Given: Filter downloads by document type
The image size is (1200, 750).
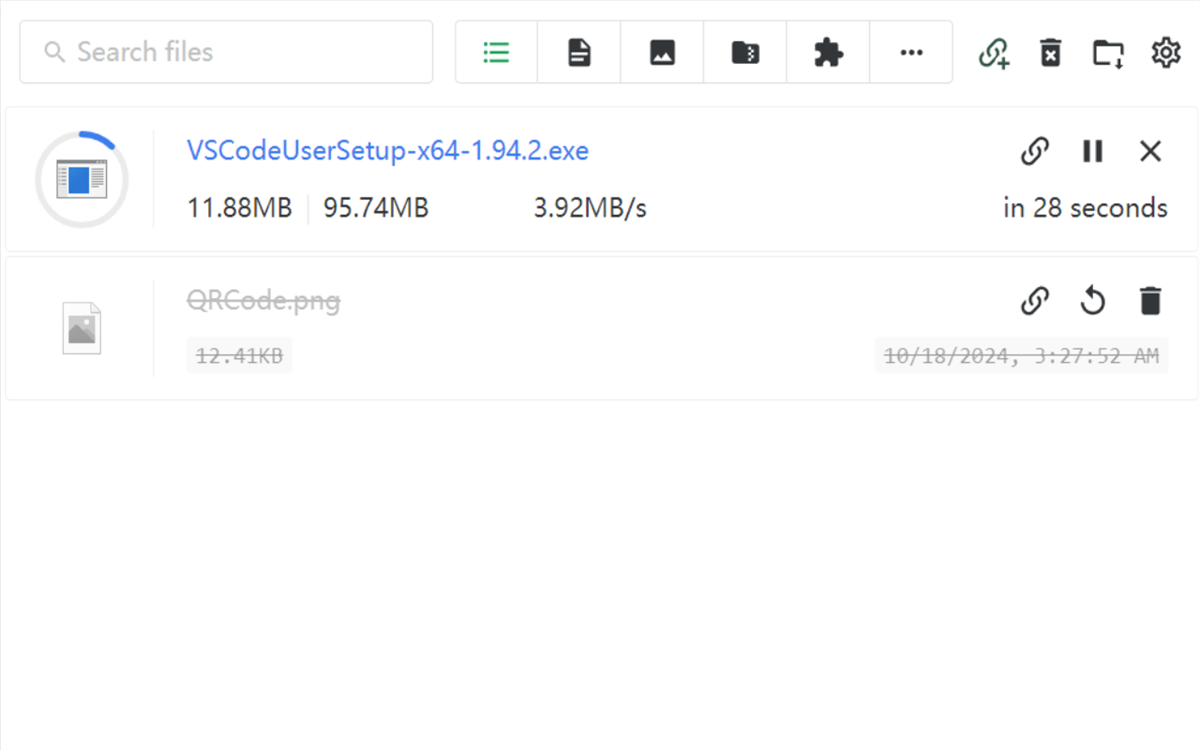Looking at the screenshot, I should click(x=579, y=52).
